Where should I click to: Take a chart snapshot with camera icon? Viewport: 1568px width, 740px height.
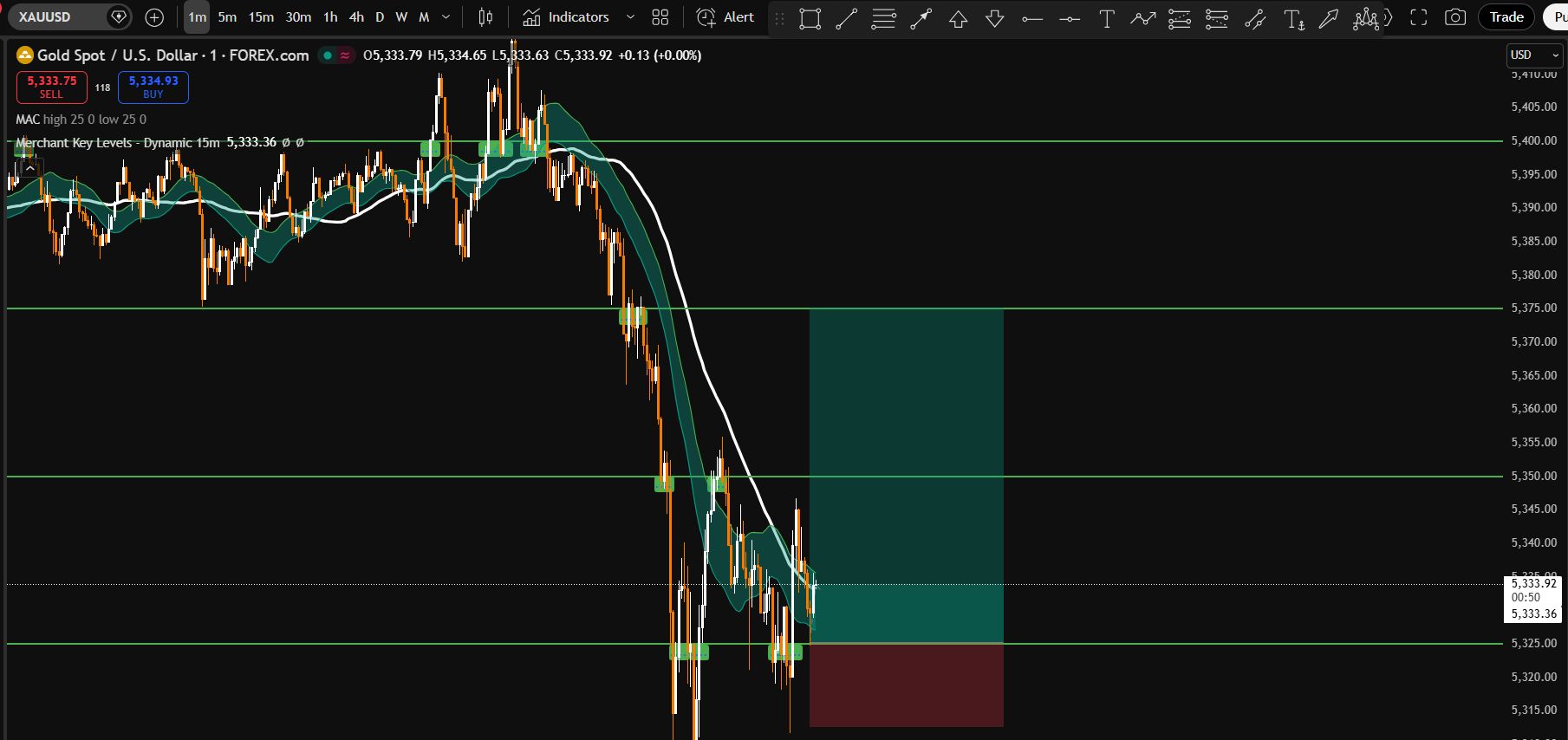point(1455,17)
